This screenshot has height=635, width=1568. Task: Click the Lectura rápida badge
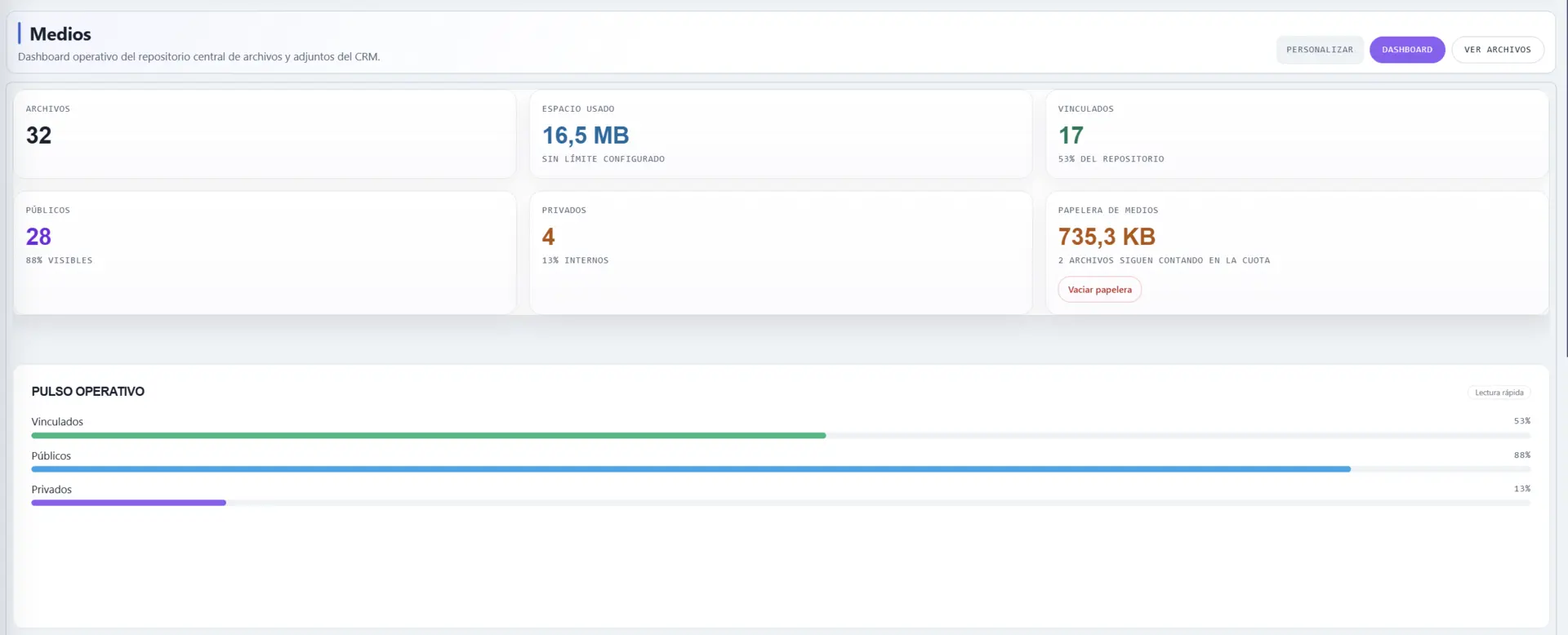[1499, 393]
